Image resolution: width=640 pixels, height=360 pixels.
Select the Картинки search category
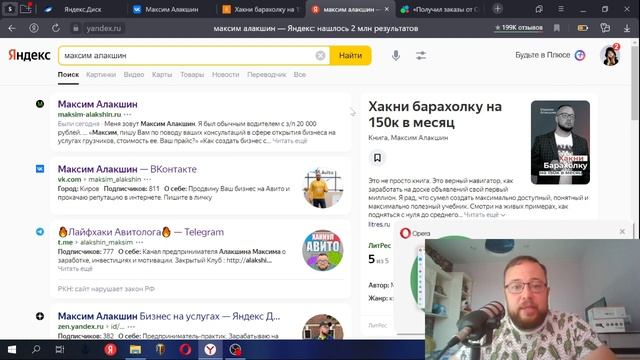(101, 75)
